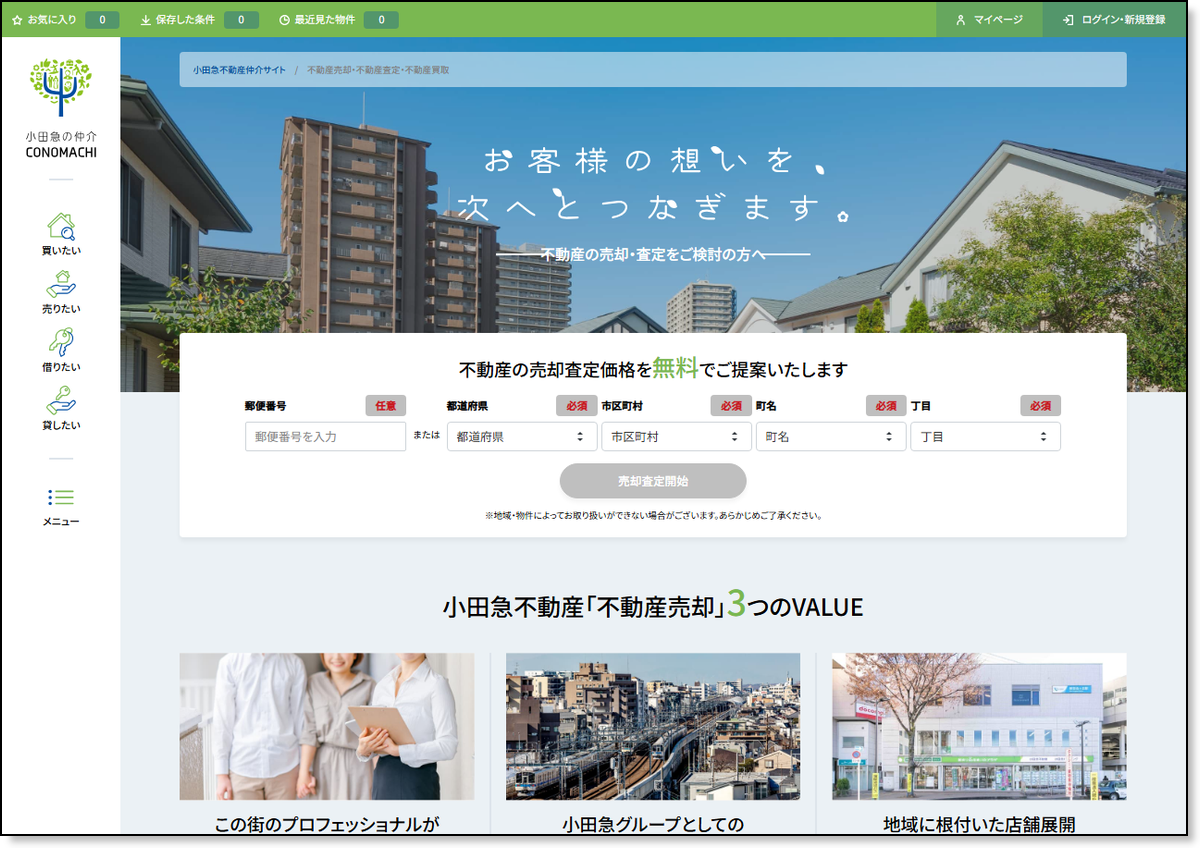Open ログイン・新規登録
The width and height of the screenshot is (1200, 848).
[1115, 20]
